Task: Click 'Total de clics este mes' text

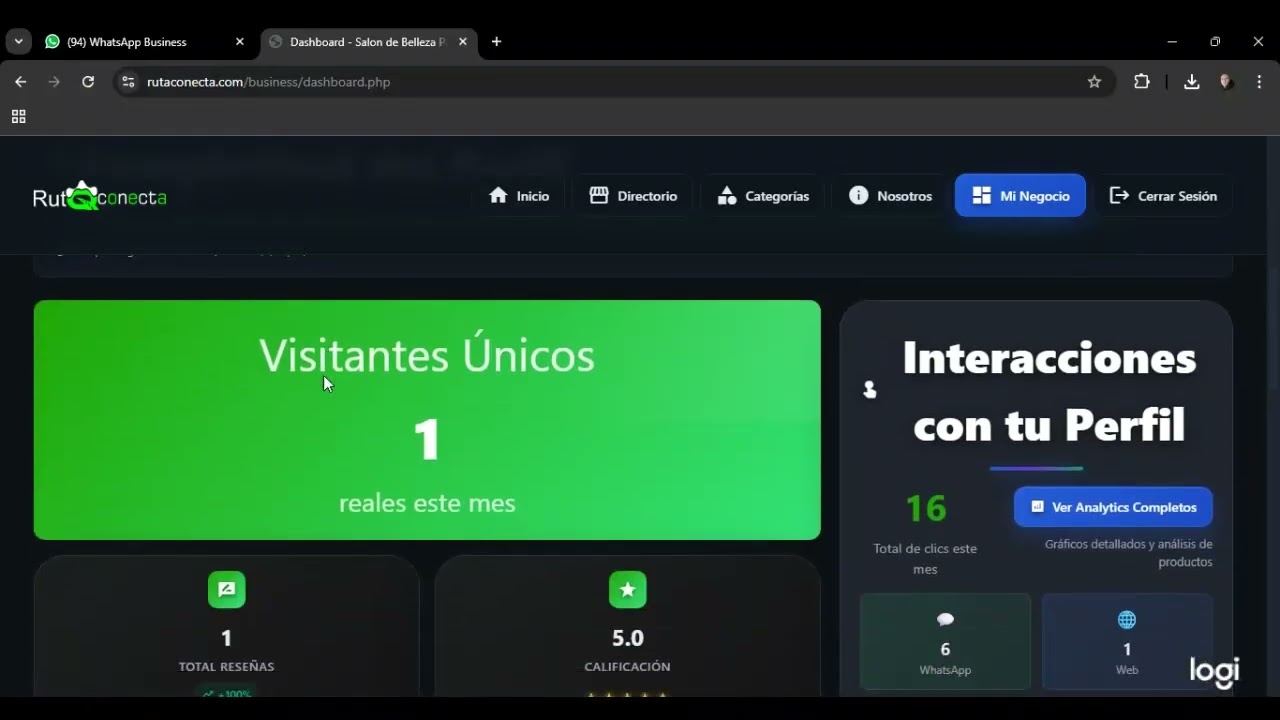Action: pos(925,559)
